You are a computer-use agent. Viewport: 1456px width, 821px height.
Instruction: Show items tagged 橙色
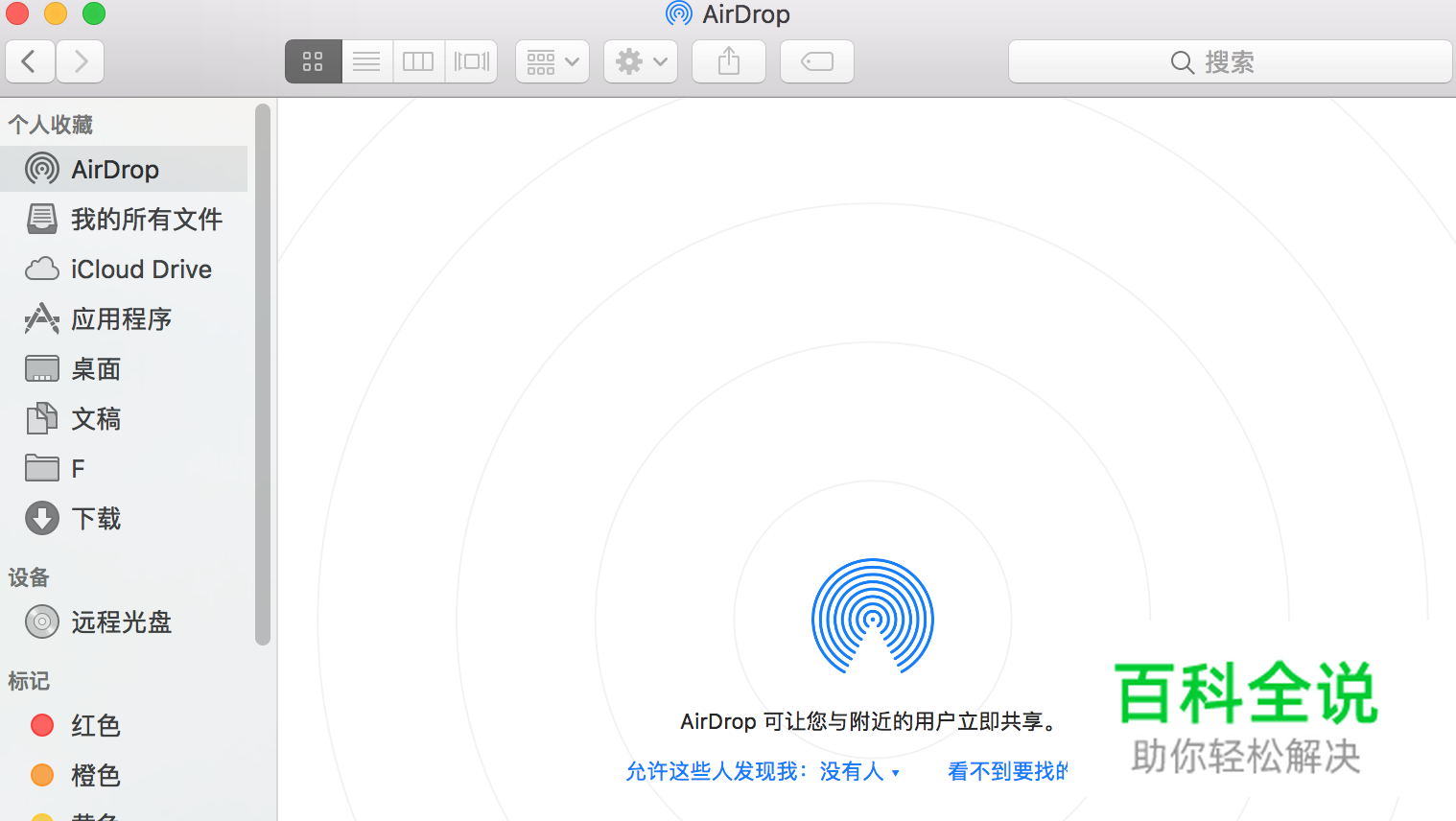[96, 776]
